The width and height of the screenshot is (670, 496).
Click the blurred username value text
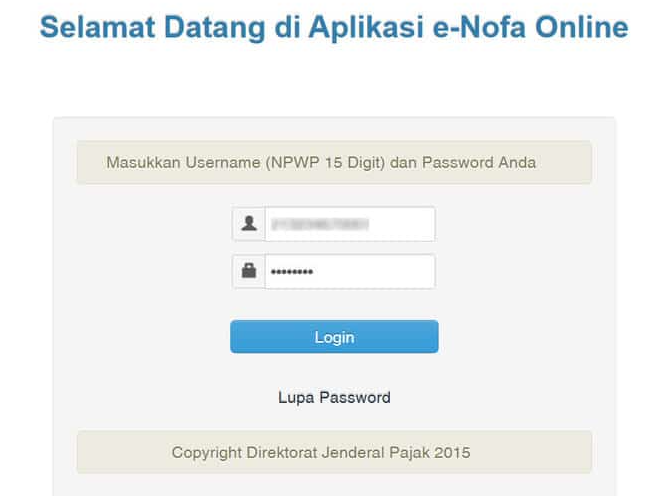(x=320, y=224)
